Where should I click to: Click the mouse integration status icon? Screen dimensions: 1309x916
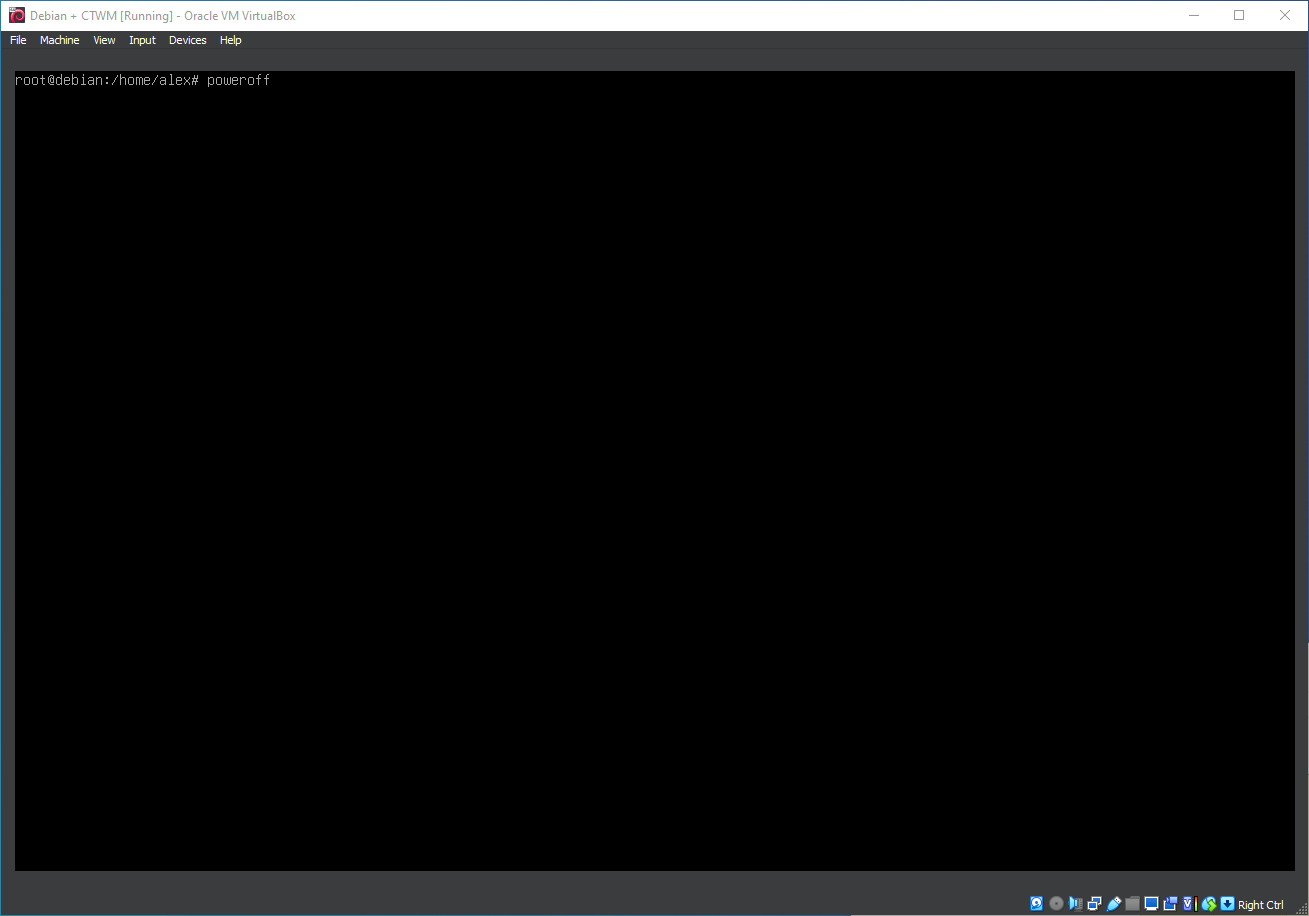pyautogui.click(x=1209, y=904)
